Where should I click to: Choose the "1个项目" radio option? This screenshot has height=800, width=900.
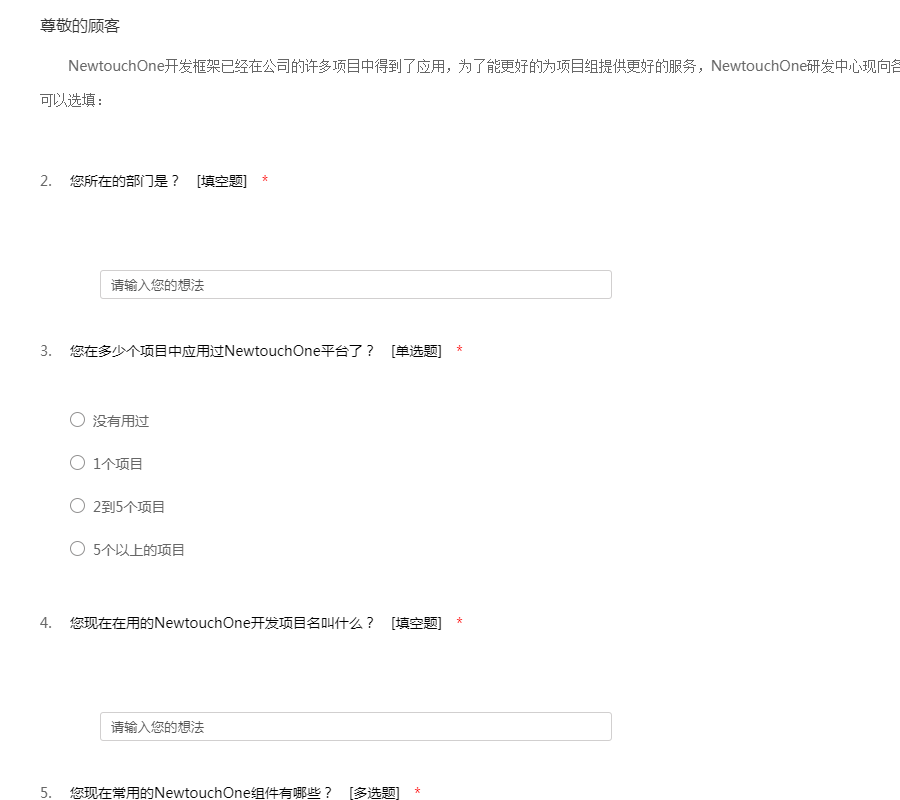(x=77, y=463)
